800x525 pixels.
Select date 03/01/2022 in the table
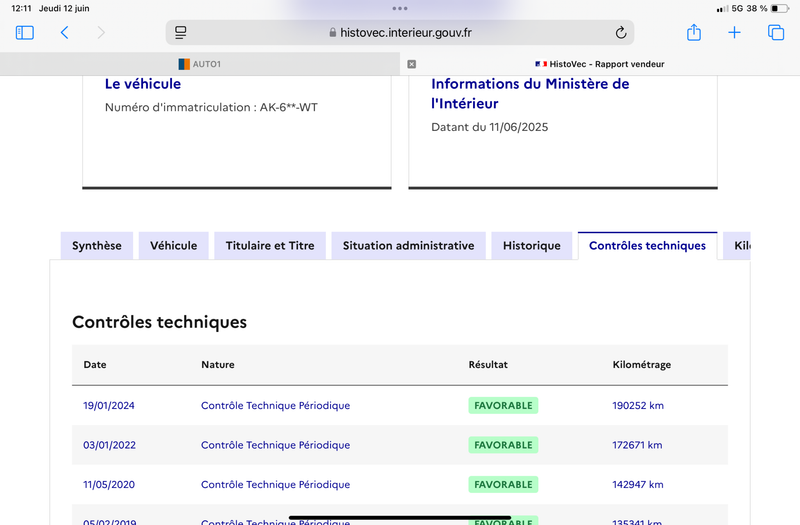110,445
